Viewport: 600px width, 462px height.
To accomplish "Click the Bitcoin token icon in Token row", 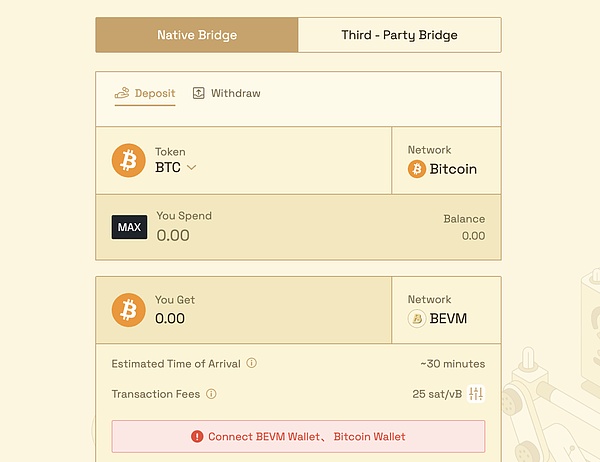I will [128, 160].
